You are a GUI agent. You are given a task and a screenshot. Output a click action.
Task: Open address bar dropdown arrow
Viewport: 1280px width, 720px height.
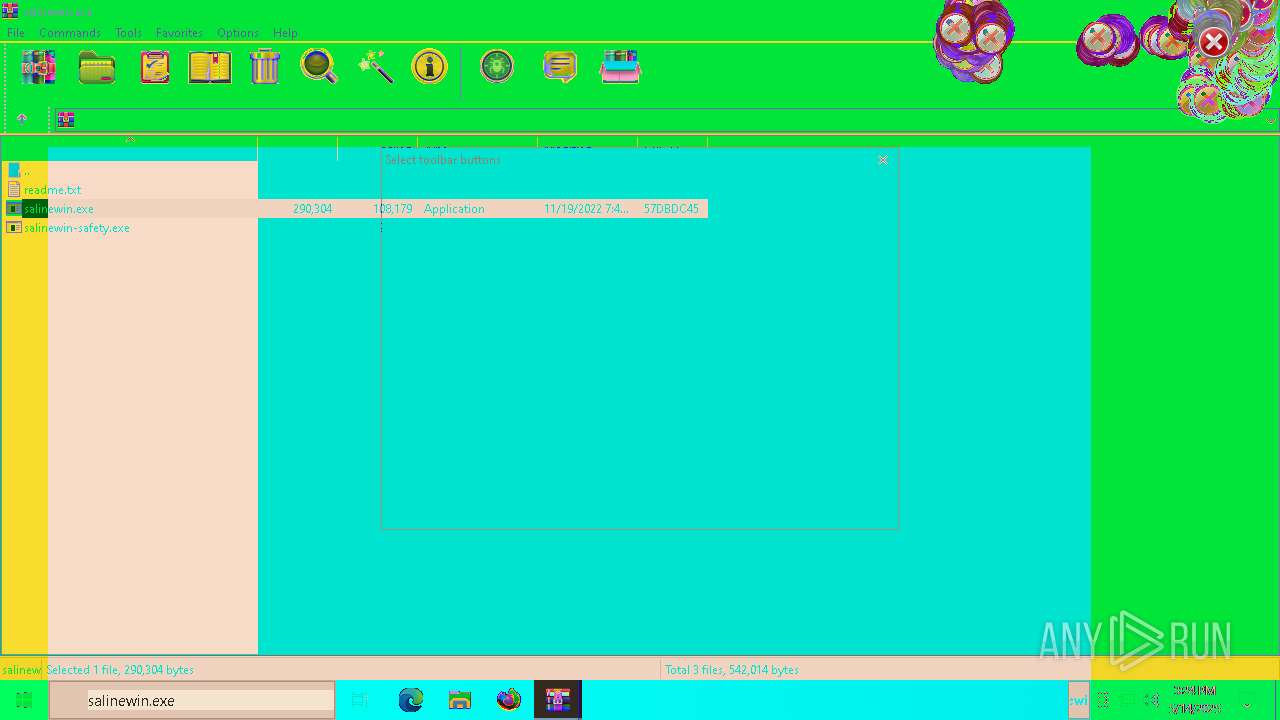[1271, 120]
